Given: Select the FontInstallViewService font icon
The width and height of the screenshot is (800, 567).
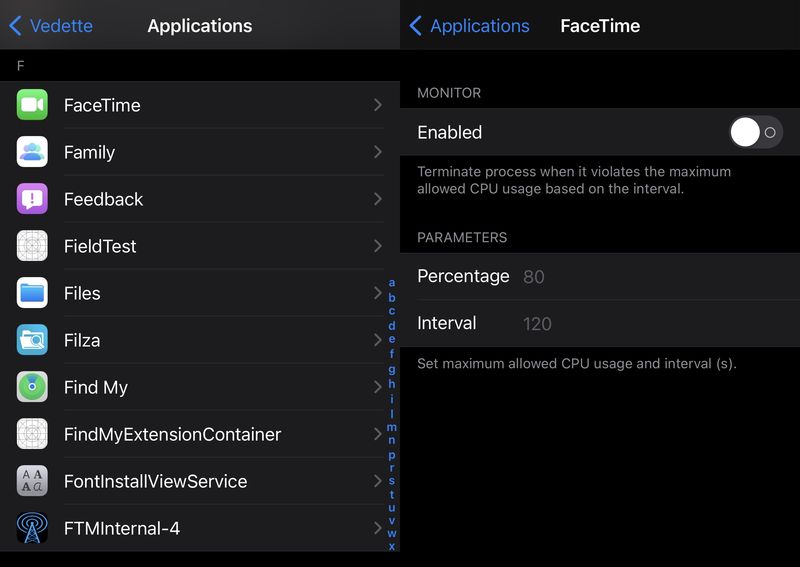Looking at the screenshot, I should 32,481.
